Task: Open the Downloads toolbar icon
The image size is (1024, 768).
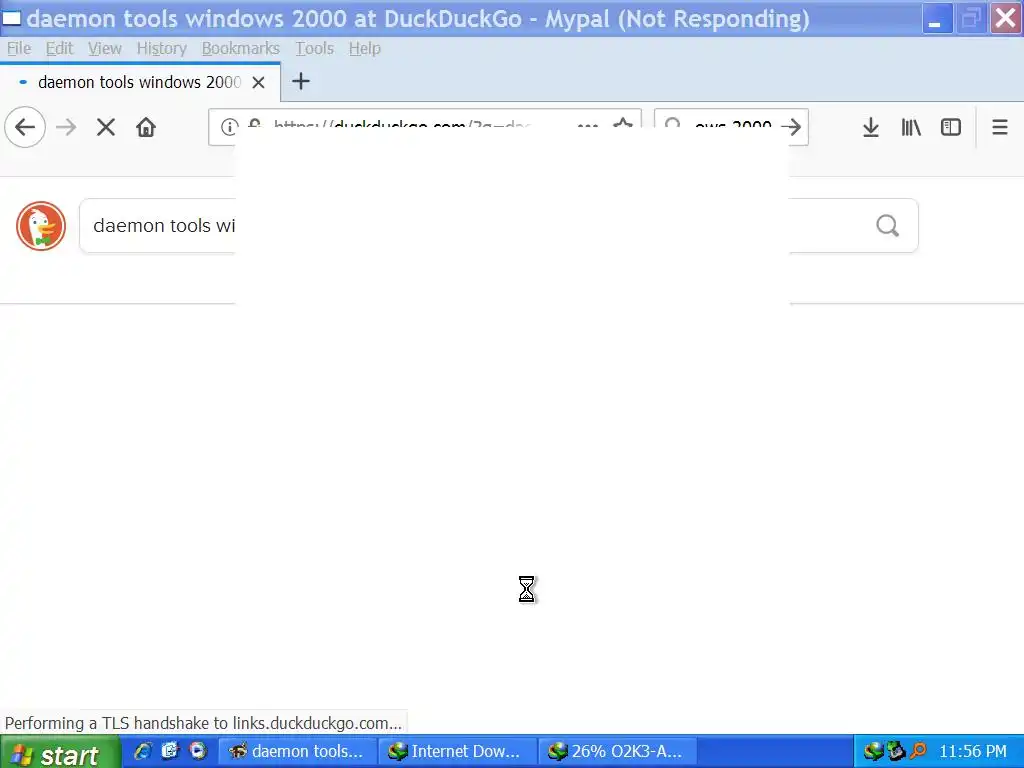Action: pos(871,127)
